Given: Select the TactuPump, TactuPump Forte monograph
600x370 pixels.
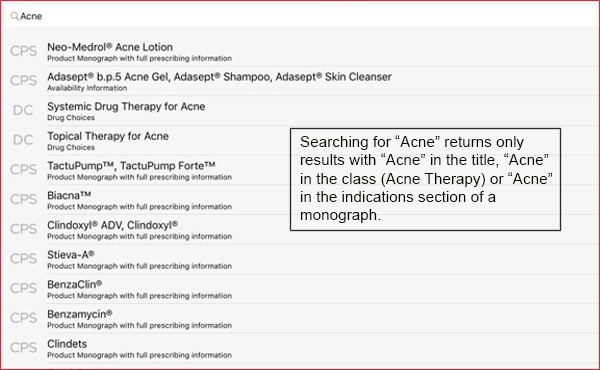Looking at the screenshot, I should click(x=148, y=170).
